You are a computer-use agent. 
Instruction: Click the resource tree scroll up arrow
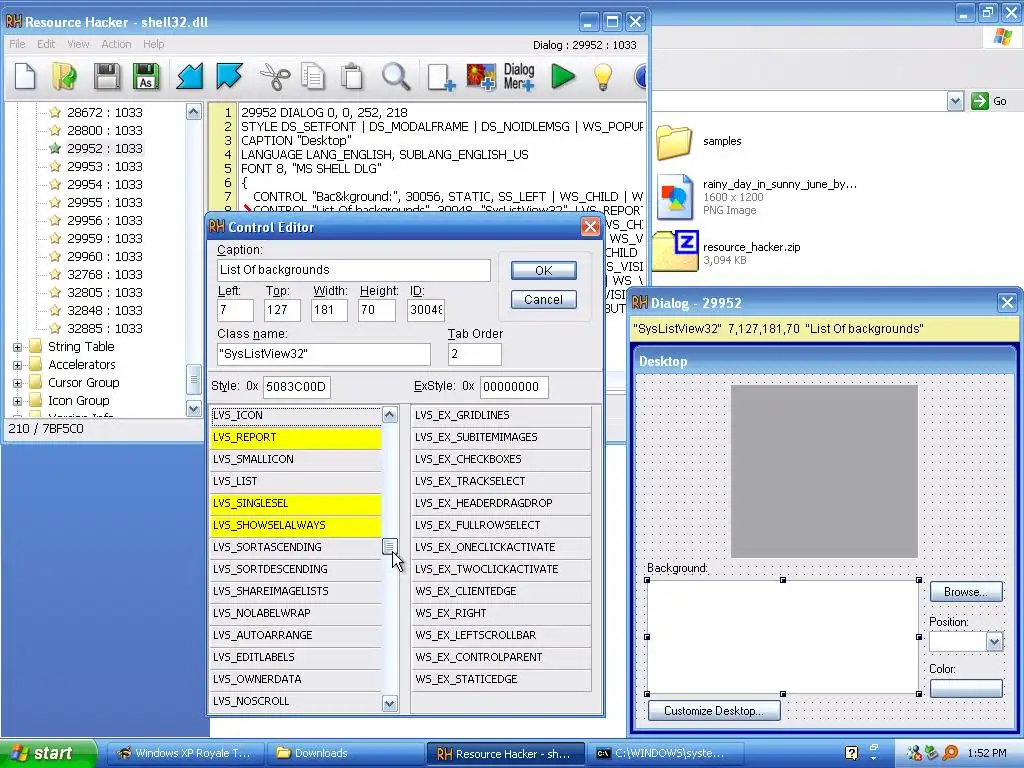click(194, 112)
